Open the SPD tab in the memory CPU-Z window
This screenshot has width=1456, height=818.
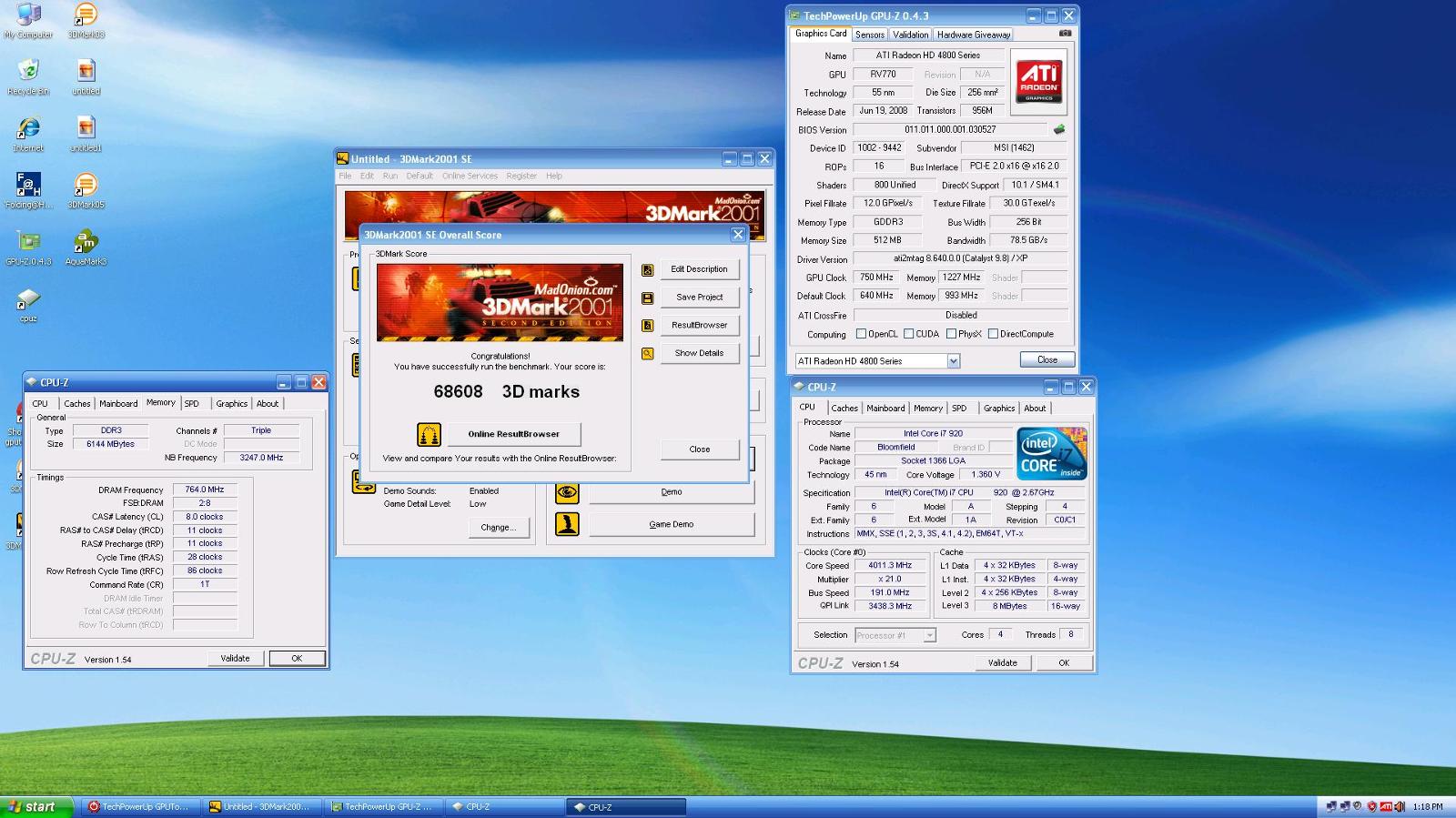pyautogui.click(x=191, y=403)
